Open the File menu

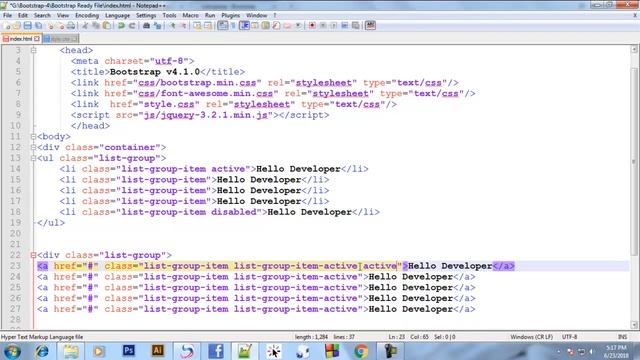coord(7,16)
